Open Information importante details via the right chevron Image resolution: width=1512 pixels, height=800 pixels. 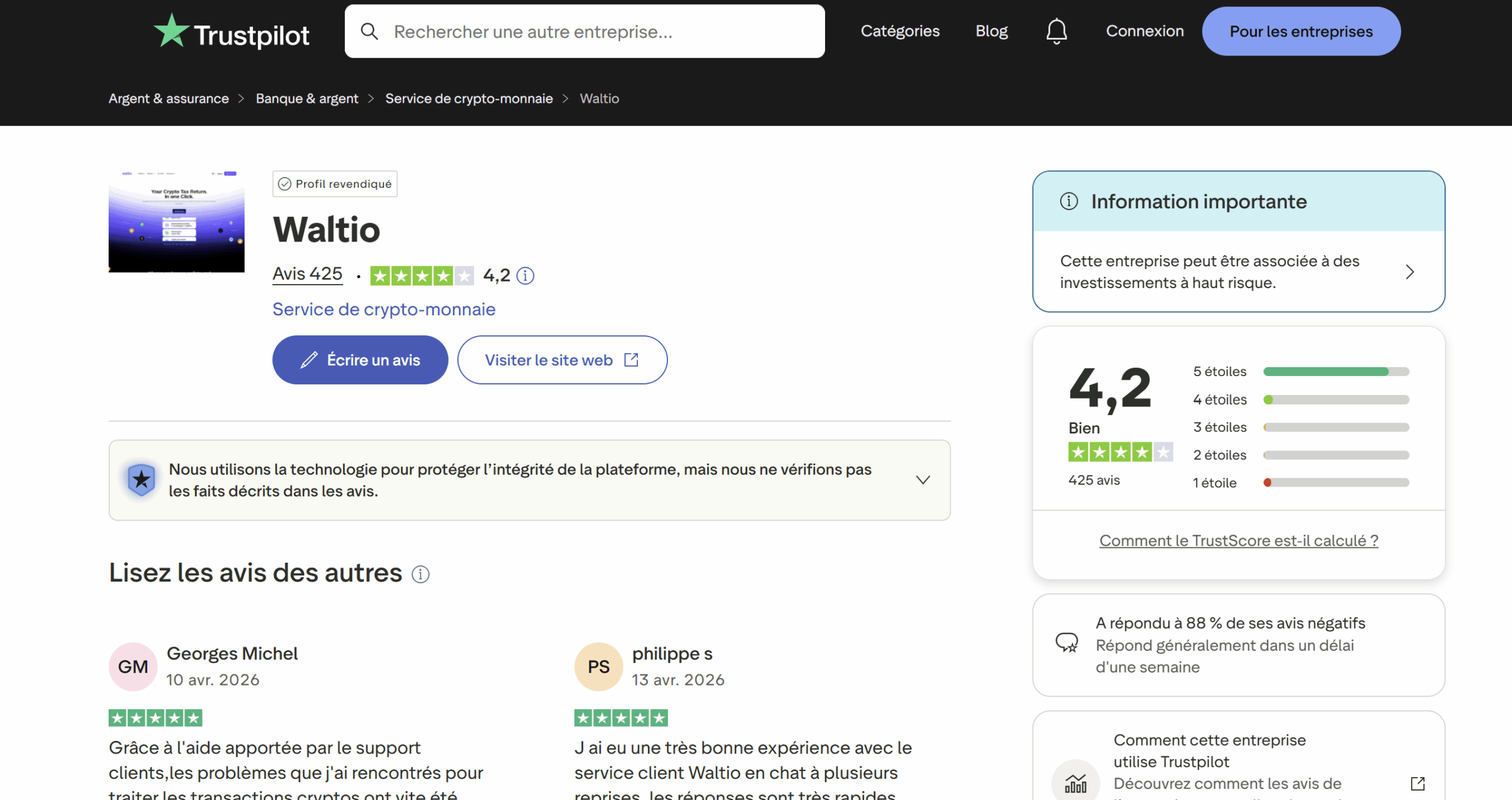[x=1410, y=272]
